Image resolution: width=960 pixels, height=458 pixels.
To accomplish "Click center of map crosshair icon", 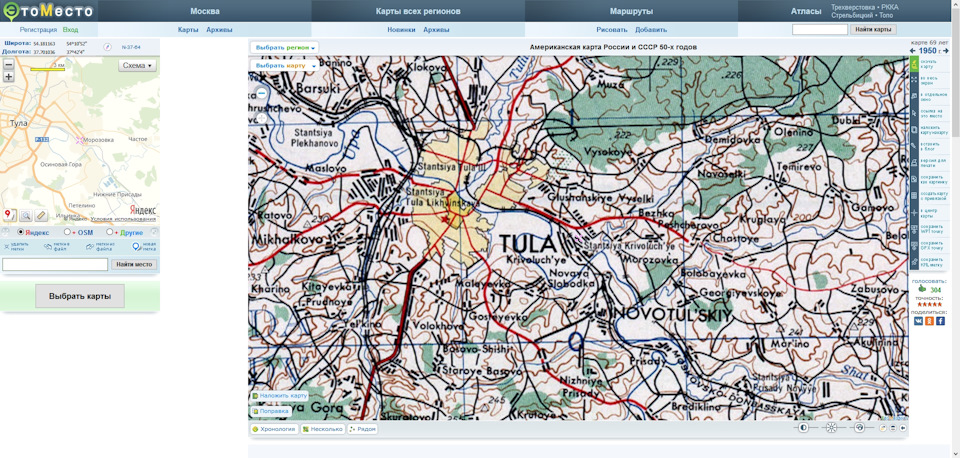I will 913,212.
